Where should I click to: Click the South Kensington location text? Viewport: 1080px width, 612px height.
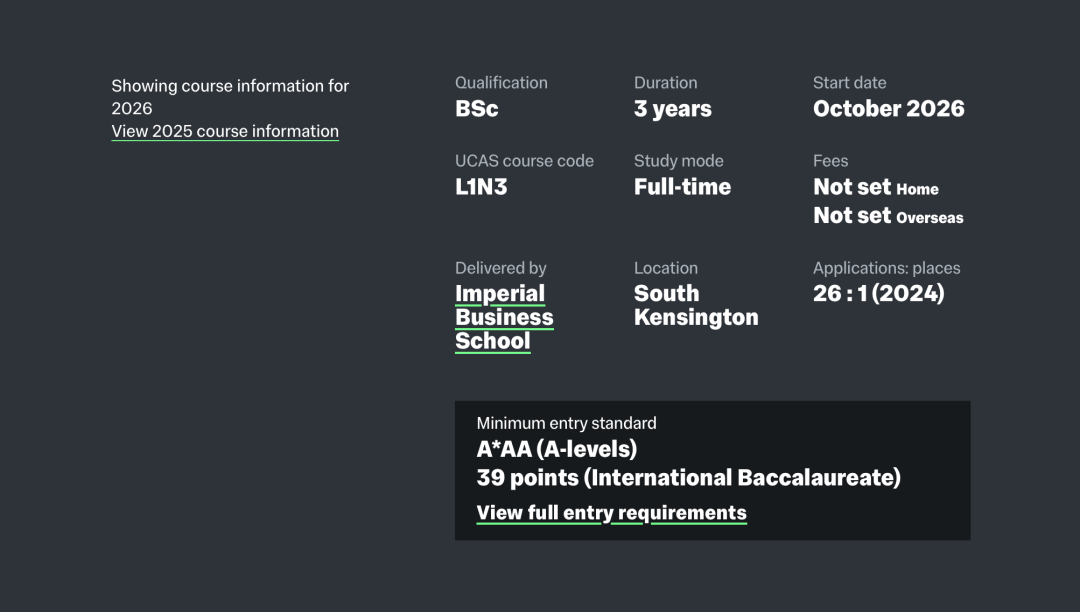pos(696,306)
